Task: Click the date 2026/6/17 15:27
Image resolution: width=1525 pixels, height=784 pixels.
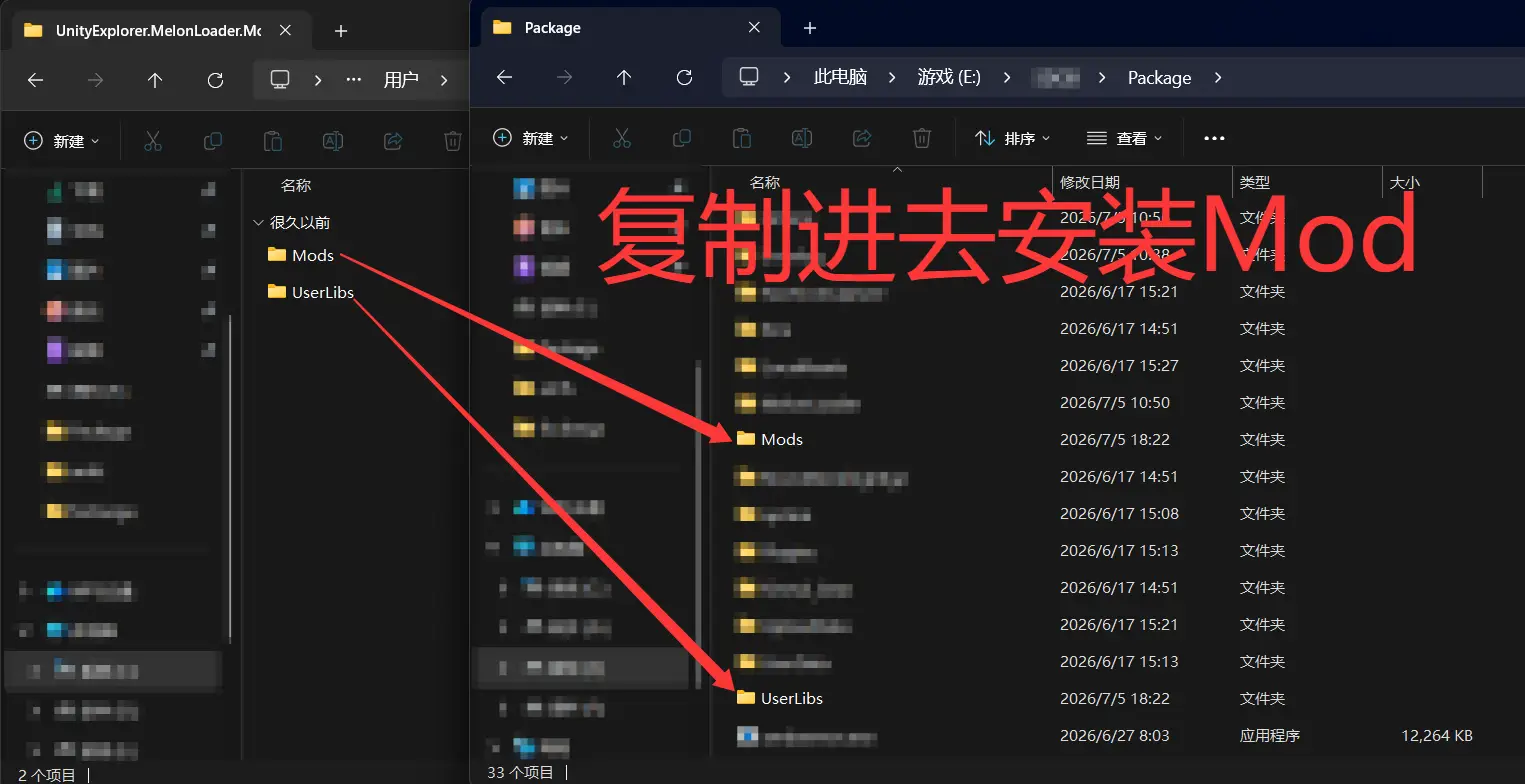Action: tap(1119, 365)
